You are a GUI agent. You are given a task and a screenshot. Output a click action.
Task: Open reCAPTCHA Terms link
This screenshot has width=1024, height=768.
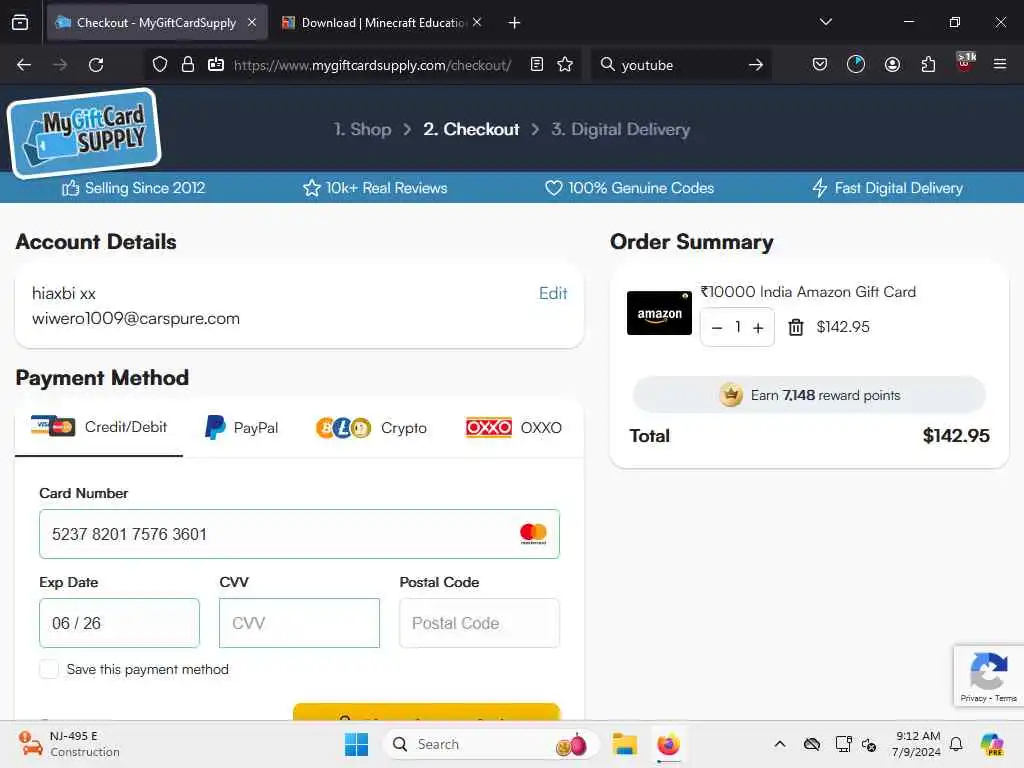pos(1006,698)
